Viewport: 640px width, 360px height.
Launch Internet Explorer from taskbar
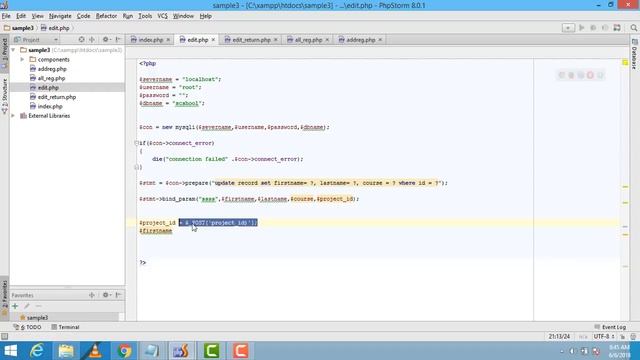pos(37,351)
